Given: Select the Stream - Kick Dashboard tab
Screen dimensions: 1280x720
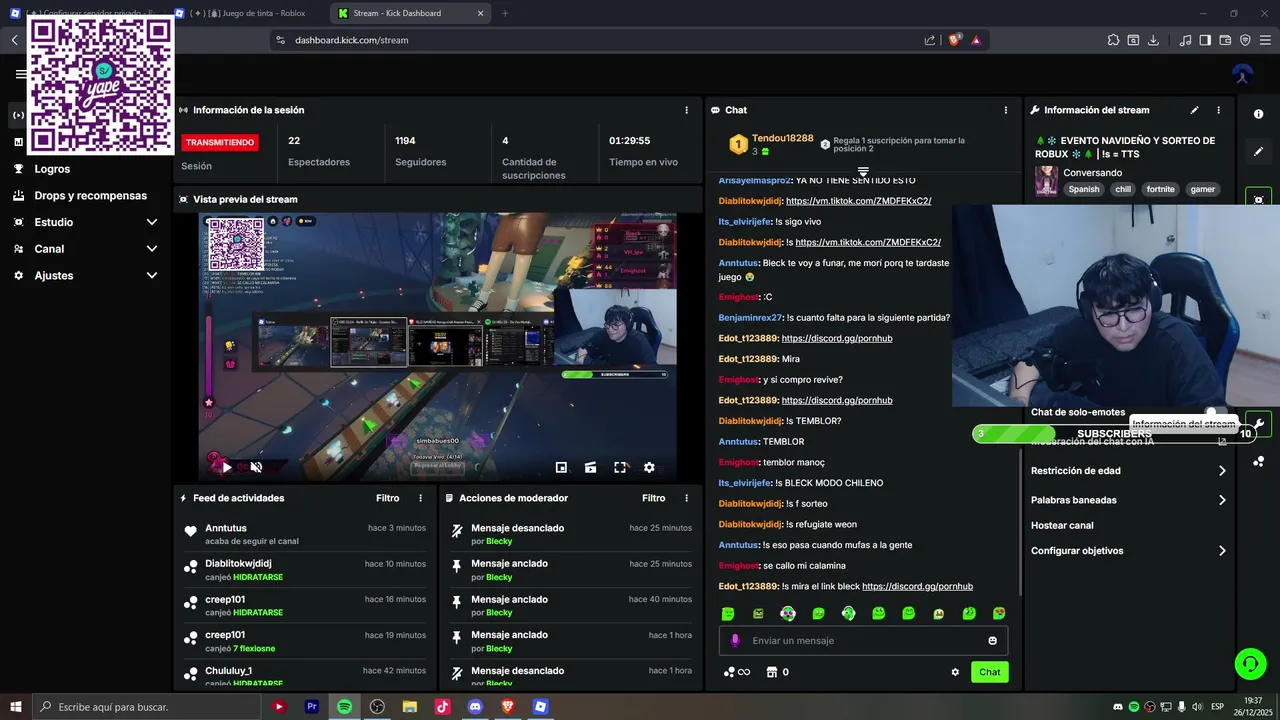Looking at the screenshot, I should tap(409, 13).
